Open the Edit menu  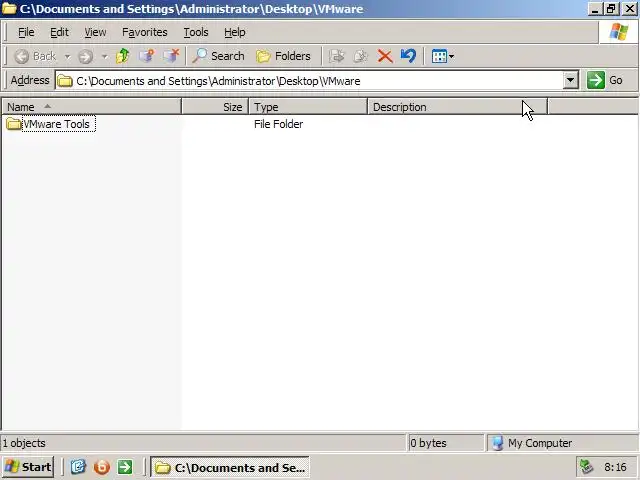[59, 32]
